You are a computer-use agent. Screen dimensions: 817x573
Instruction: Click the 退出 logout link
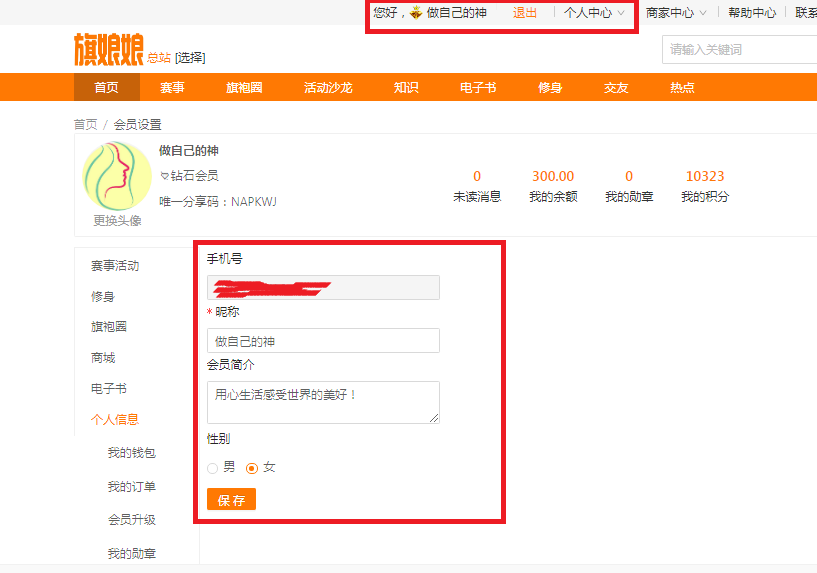click(525, 13)
